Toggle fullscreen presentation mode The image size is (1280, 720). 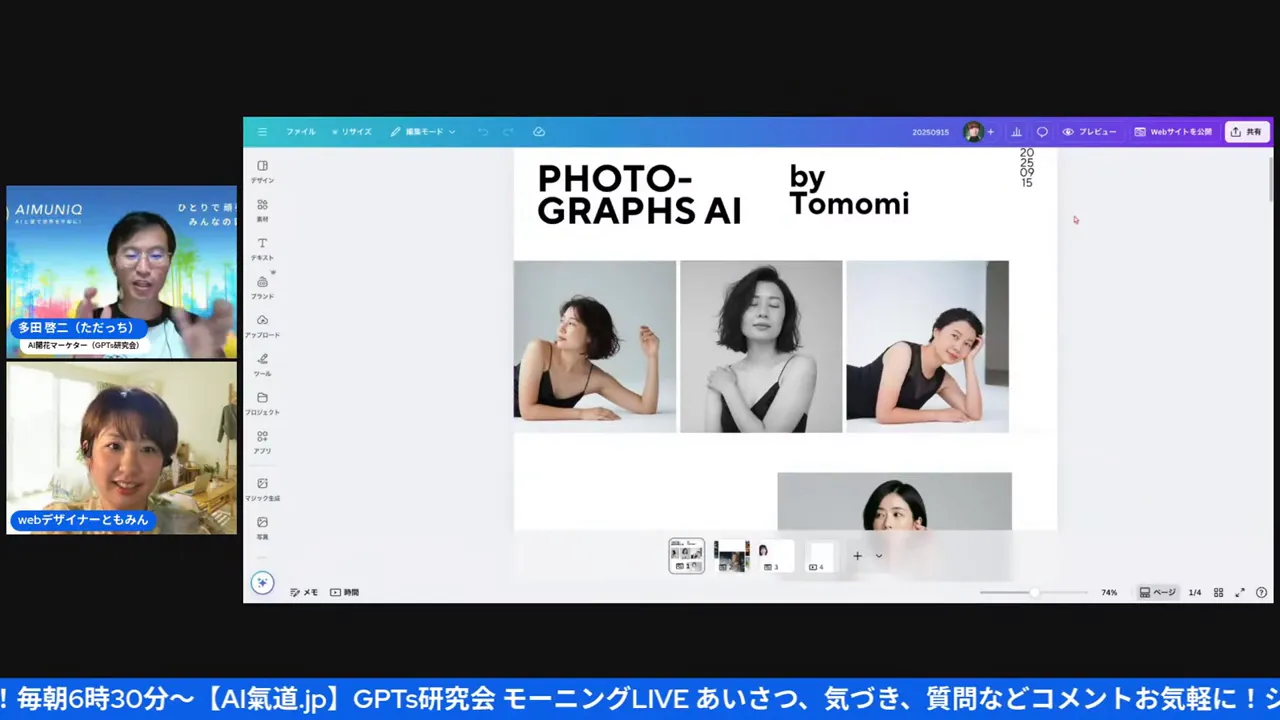(x=1240, y=592)
